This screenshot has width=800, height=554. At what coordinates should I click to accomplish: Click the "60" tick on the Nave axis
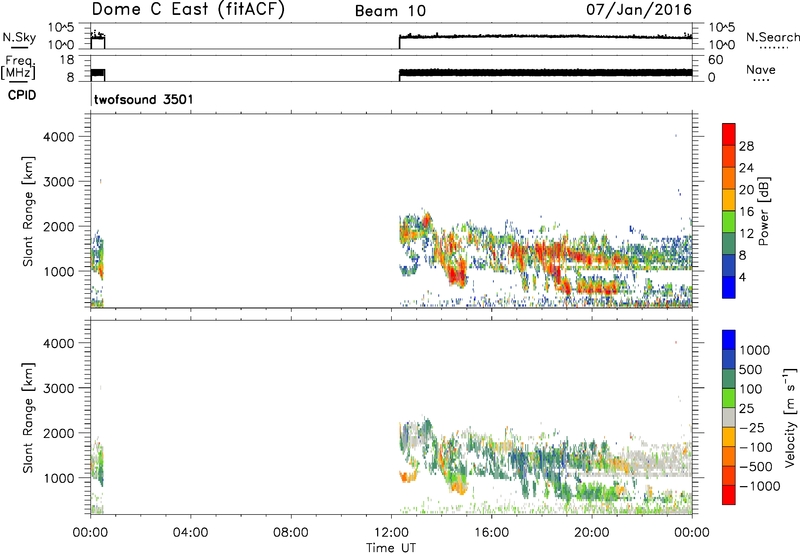715,60
